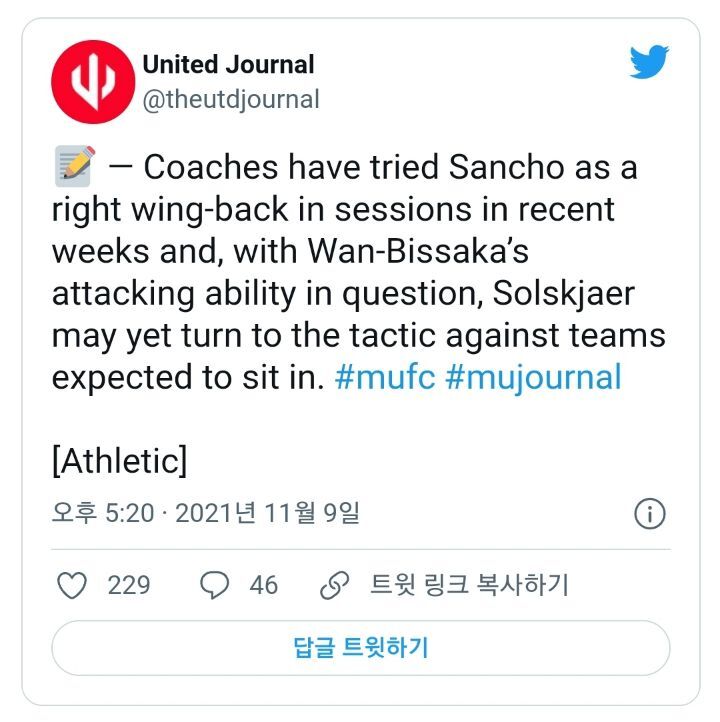Image resolution: width=720 pixels, height=722 pixels.
Task: Click the chain link copy icon
Action: pyautogui.click(x=333, y=585)
